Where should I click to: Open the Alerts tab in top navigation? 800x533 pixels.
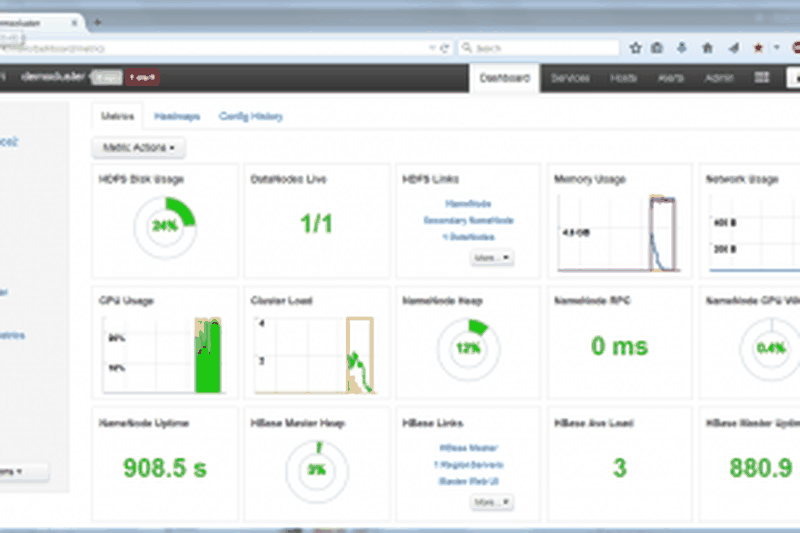tap(670, 78)
